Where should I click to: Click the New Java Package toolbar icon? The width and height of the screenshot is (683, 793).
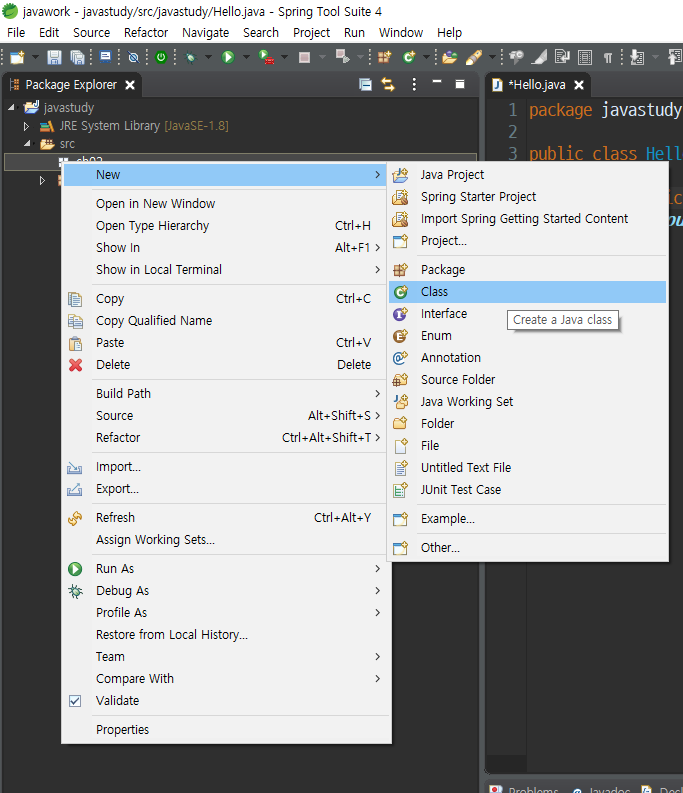coord(385,57)
